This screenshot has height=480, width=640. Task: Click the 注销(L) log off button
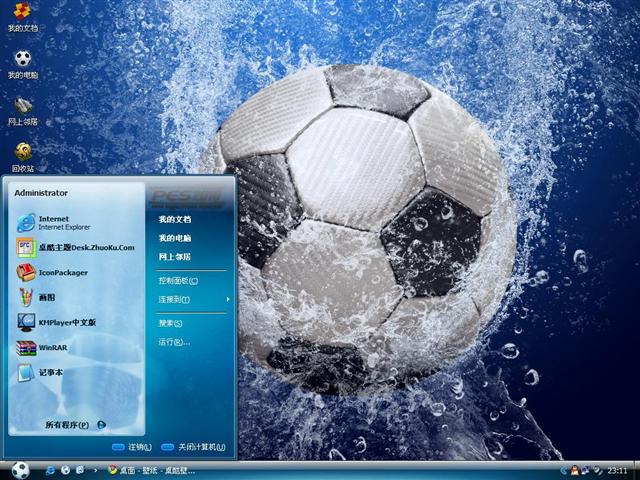(132, 447)
